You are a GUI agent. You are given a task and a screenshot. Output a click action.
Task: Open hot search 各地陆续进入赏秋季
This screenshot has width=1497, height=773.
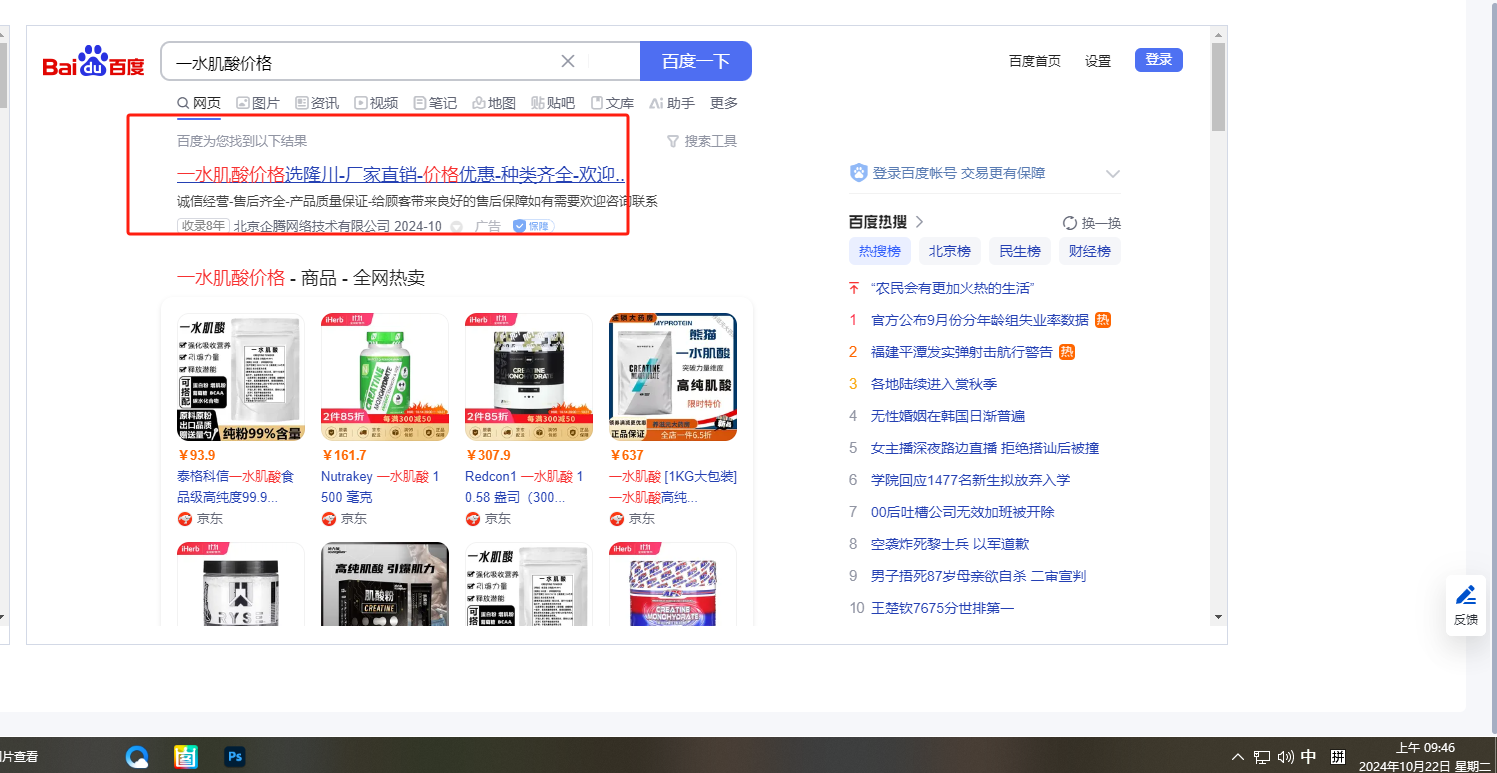[x=934, y=384]
